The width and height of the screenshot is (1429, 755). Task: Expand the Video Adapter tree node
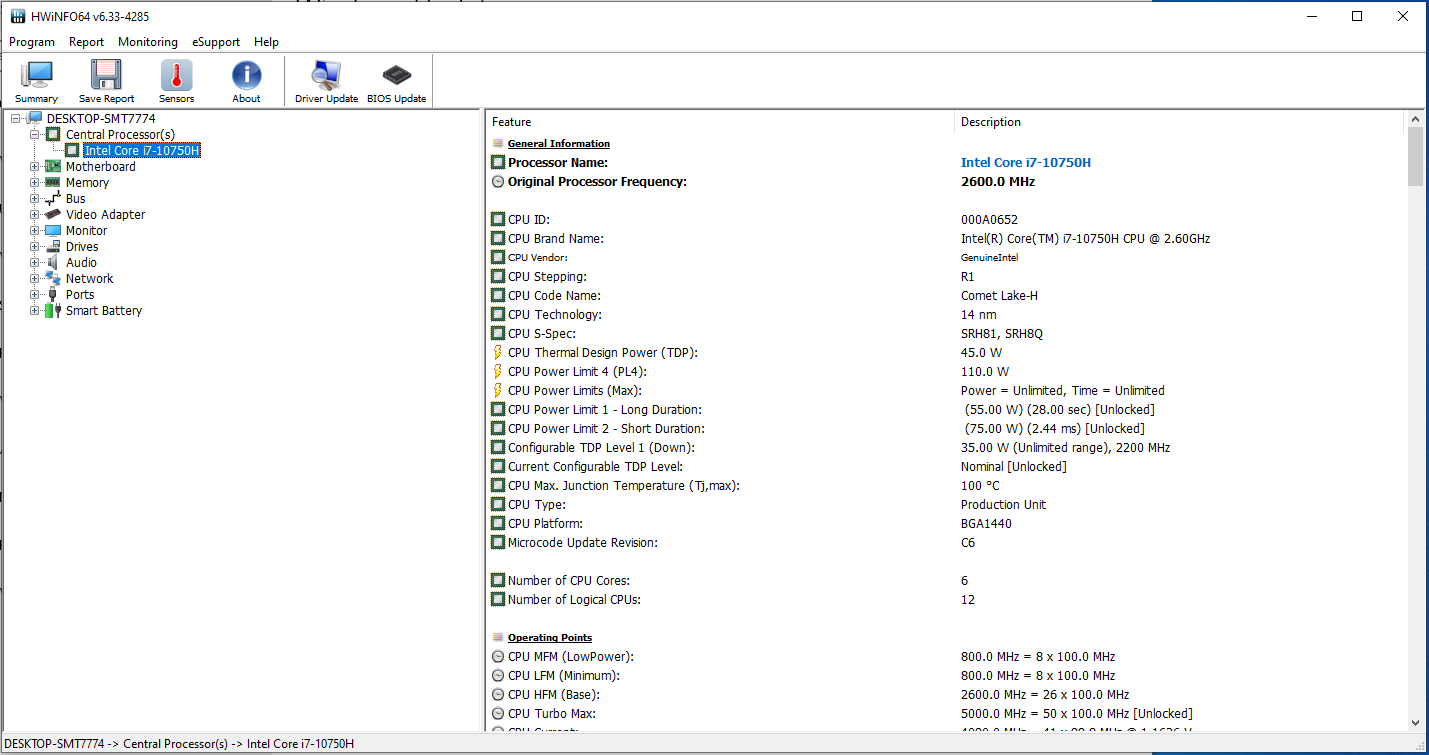(35, 215)
